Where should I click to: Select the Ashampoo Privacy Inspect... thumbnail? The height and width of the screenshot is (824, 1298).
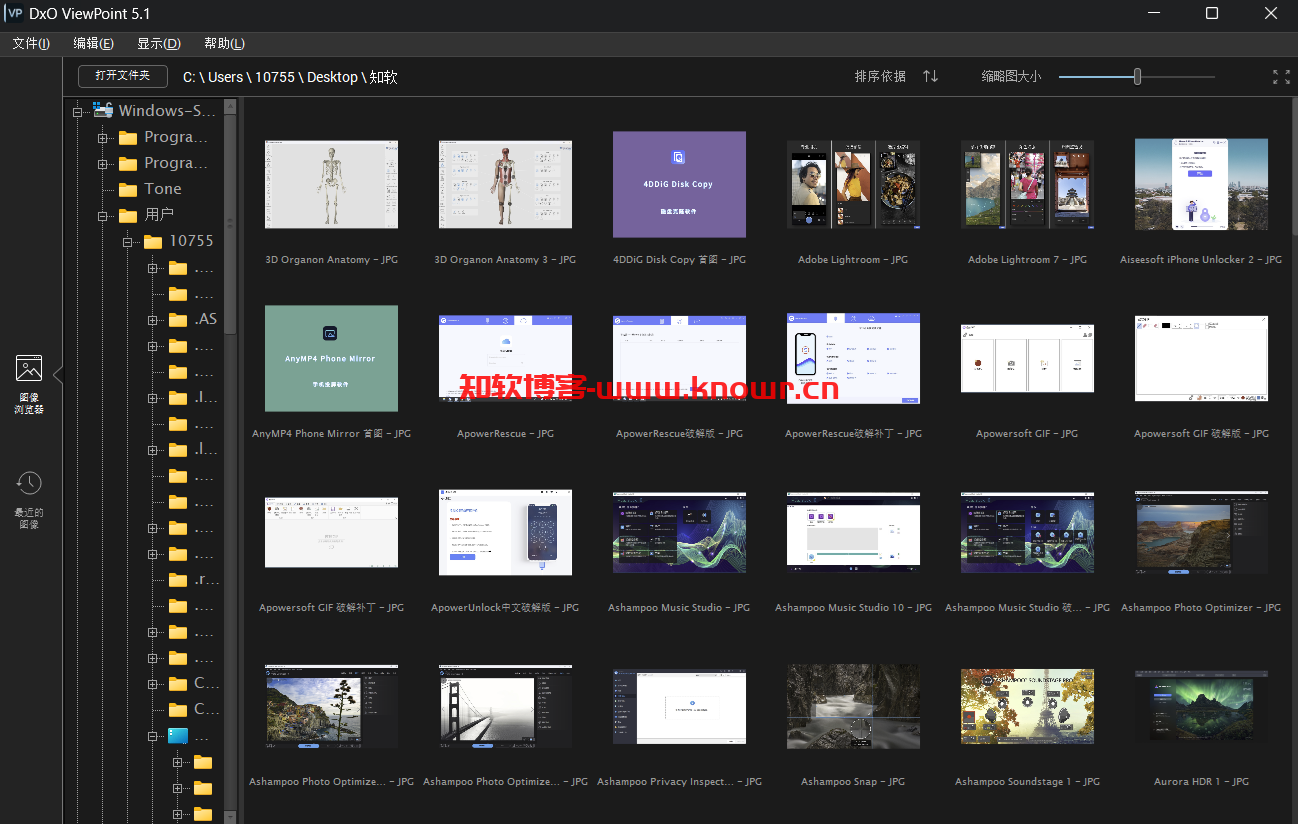(x=679, y=706)
